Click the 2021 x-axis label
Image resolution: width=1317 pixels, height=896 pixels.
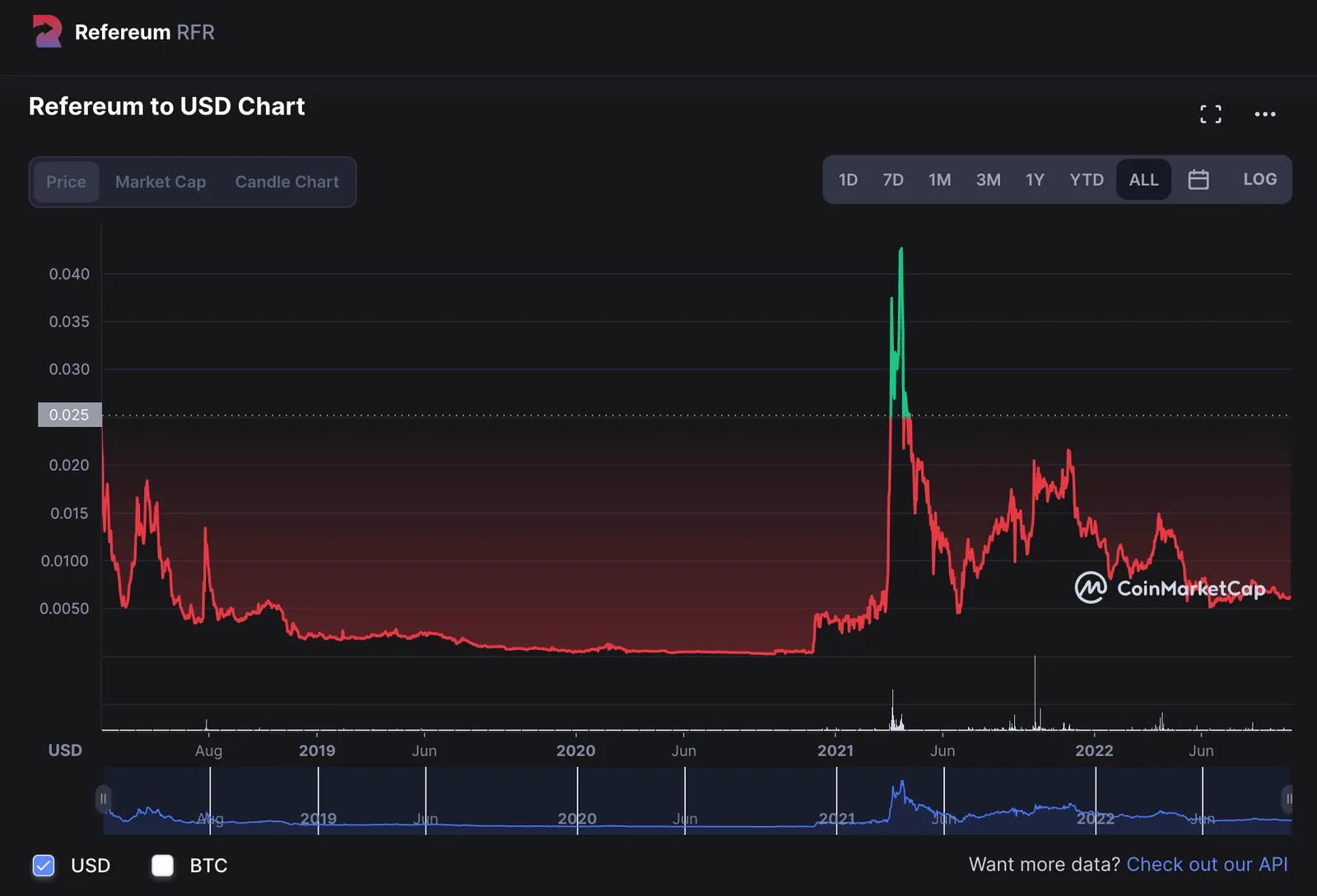click(835, 750)
